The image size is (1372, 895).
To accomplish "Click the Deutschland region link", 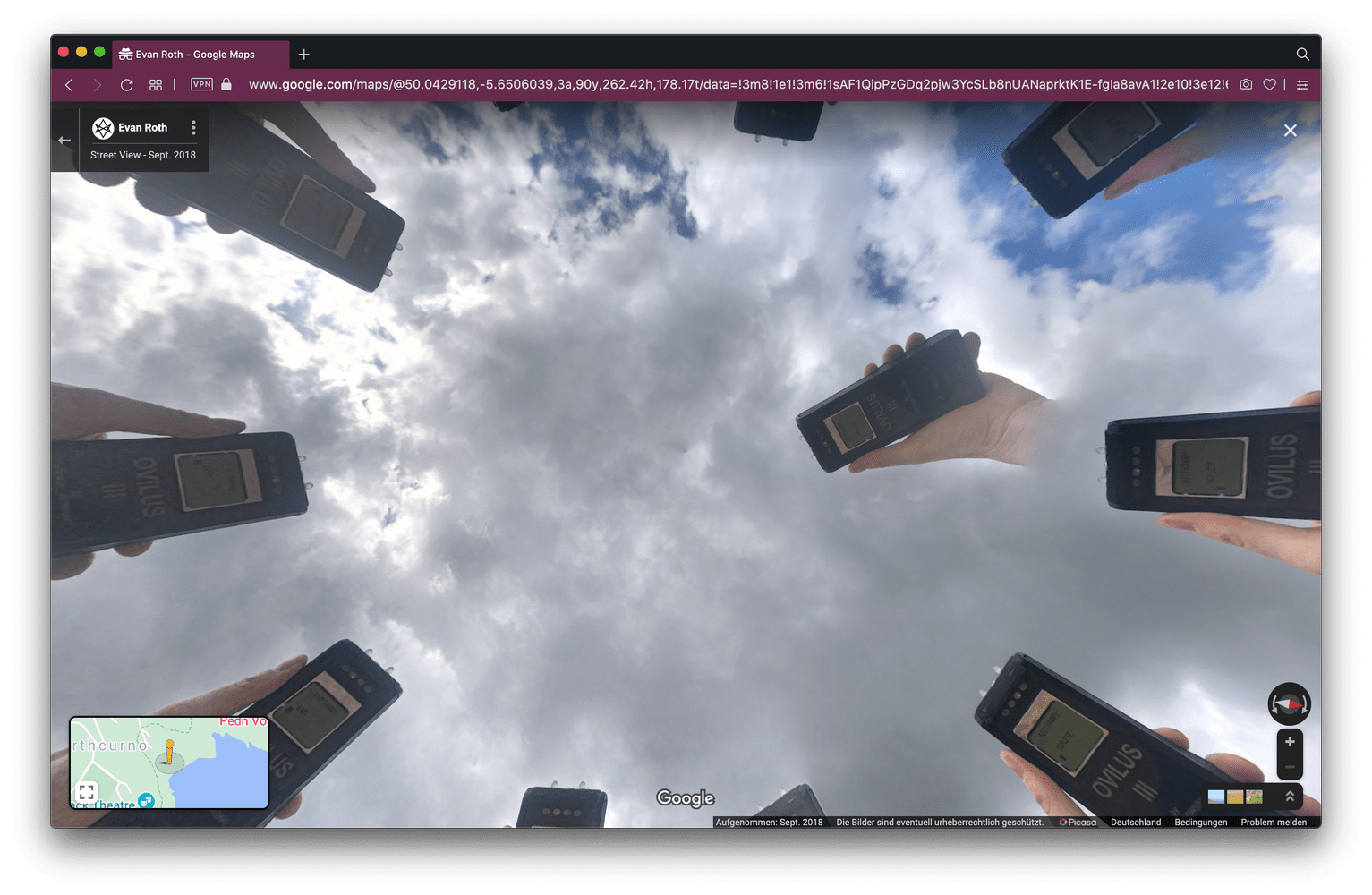I will click(1135, 822).
